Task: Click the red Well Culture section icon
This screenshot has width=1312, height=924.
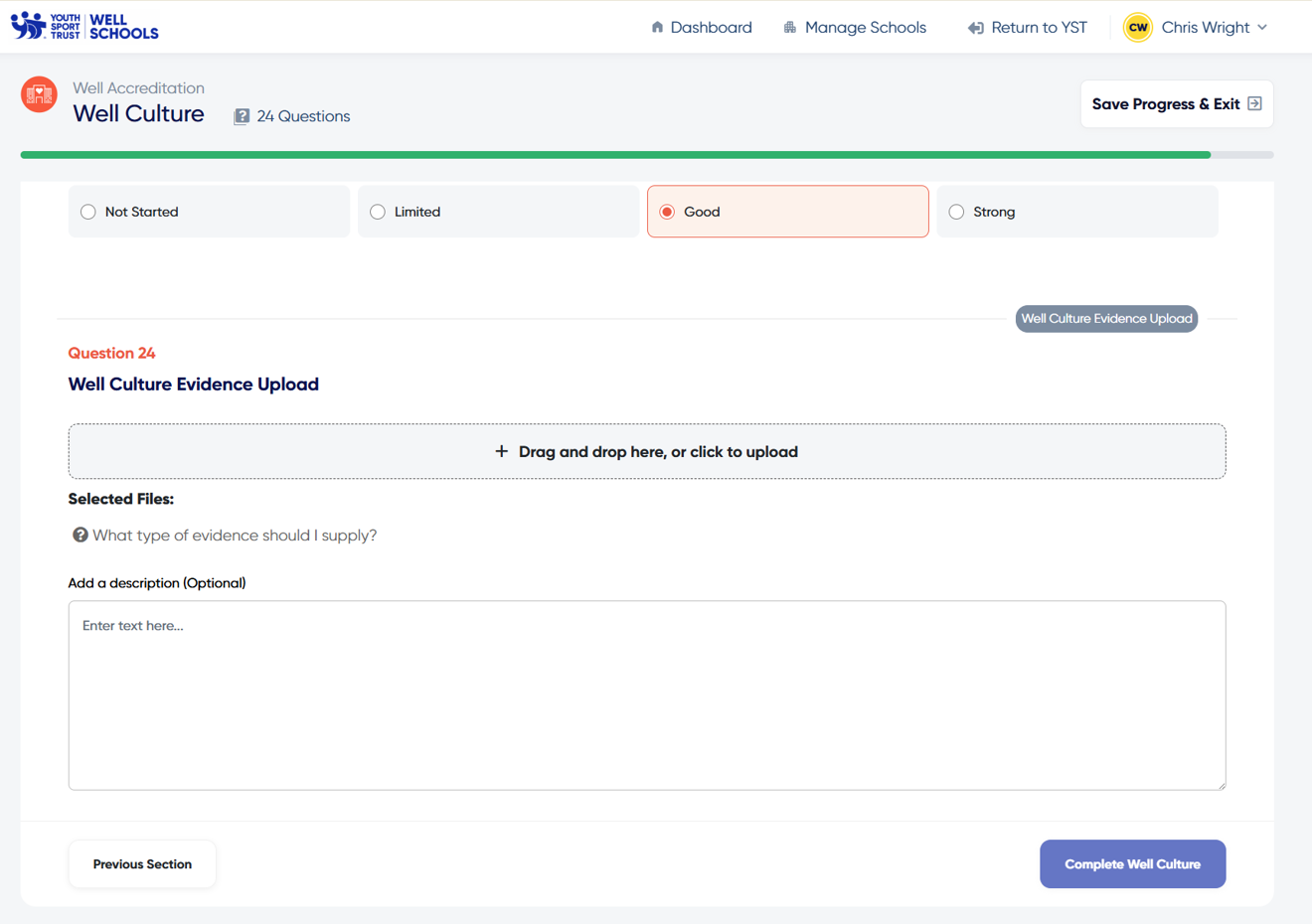Action: (39, 94)
